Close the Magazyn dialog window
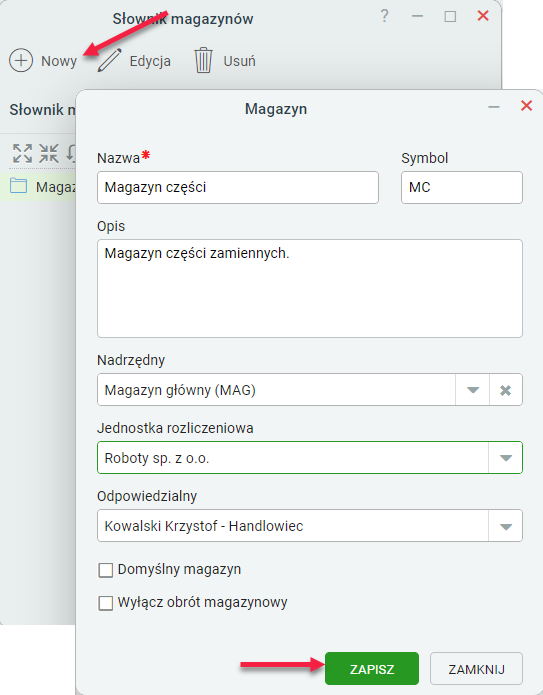 coord(526,106)
